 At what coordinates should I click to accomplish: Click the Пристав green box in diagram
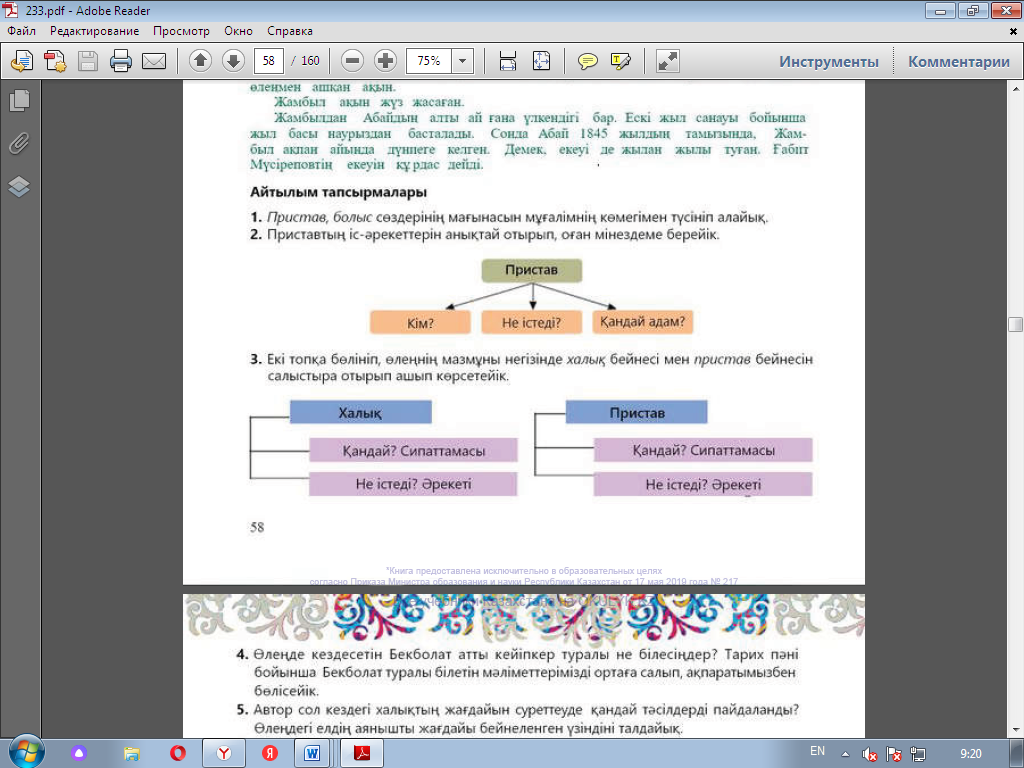[532, 270]
